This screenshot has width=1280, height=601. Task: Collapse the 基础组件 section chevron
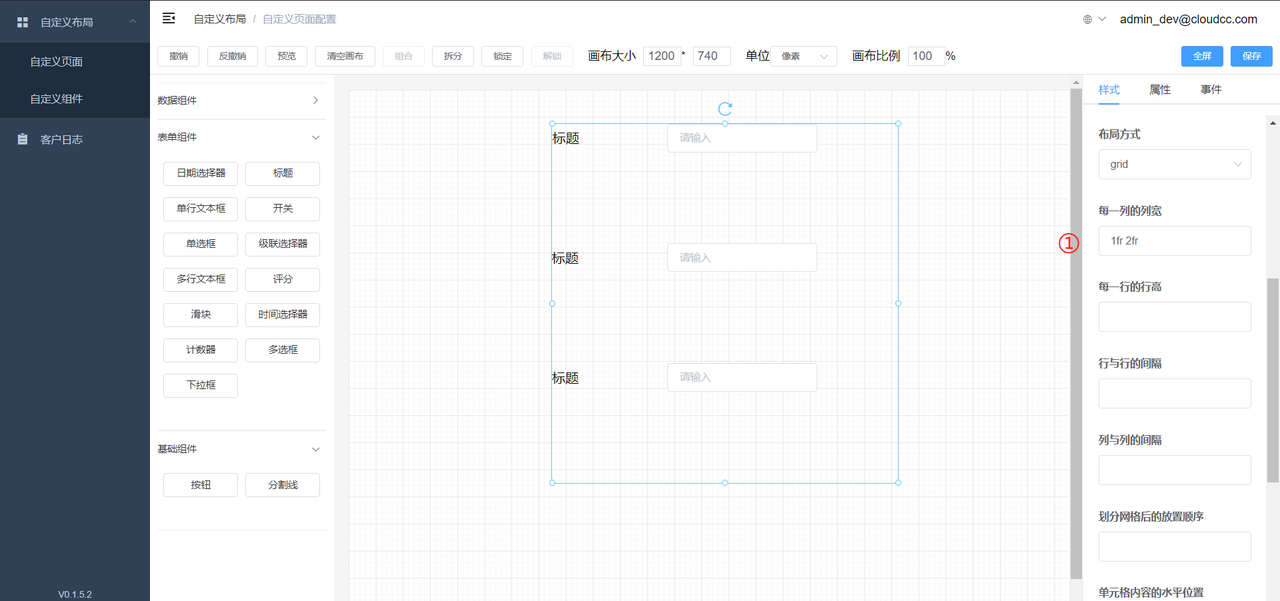[315, 449]
